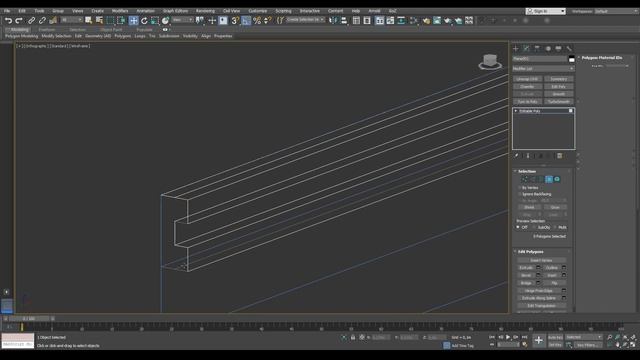Open the Render Setup teapot icon
Viewport: 640px width, 360px height.
click(437, 20)
